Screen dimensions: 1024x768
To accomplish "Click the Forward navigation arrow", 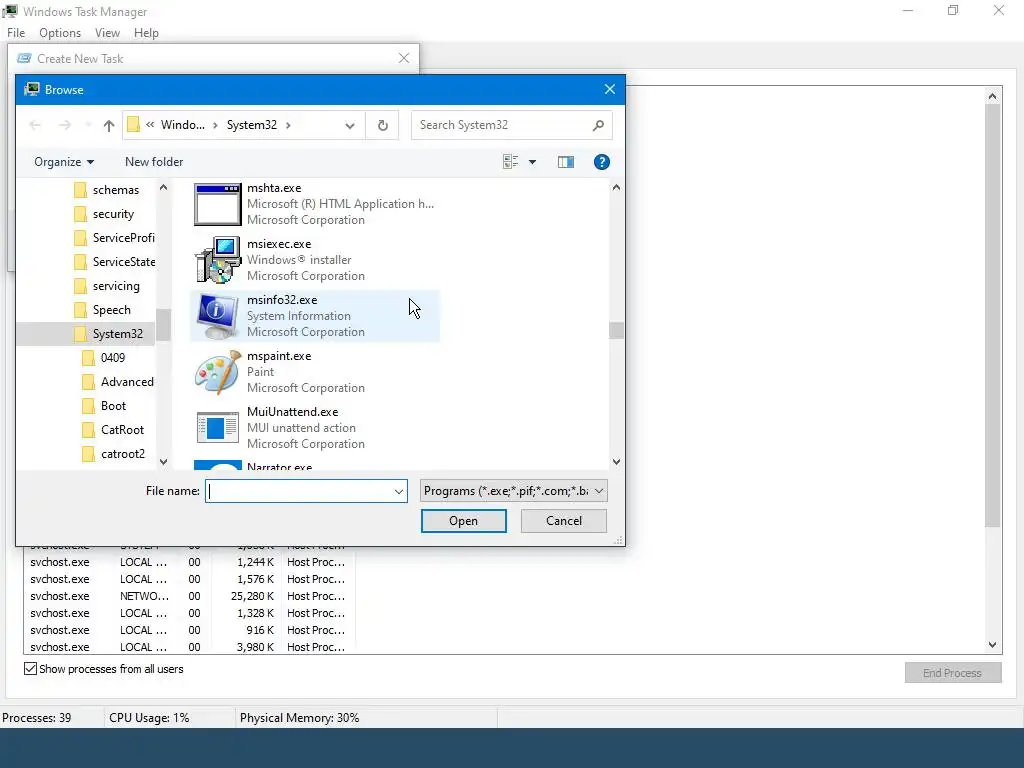I will click(x=64, y=125).
